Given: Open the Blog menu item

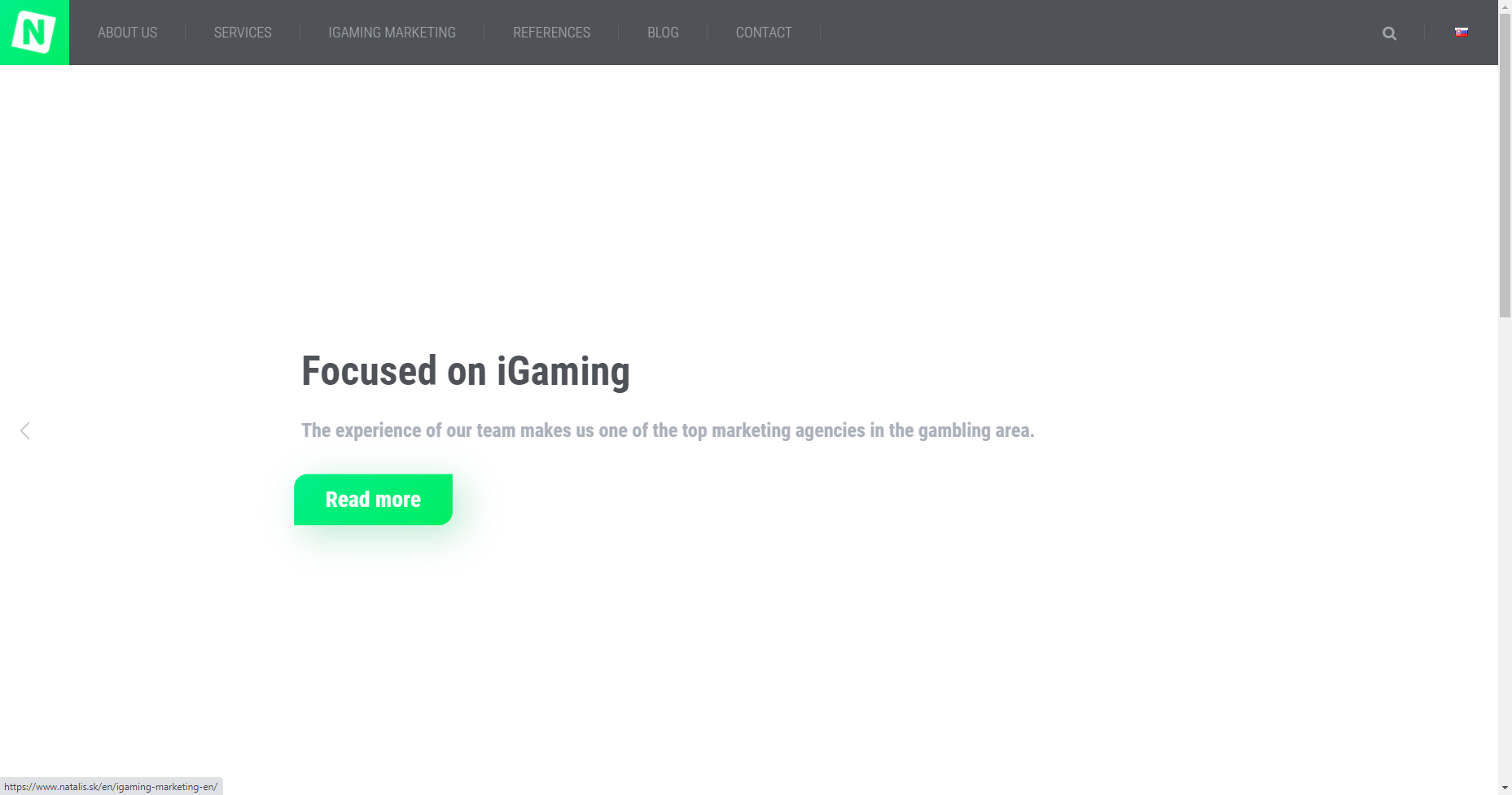Looking at the screenshot, I should (x=663, y=33).
